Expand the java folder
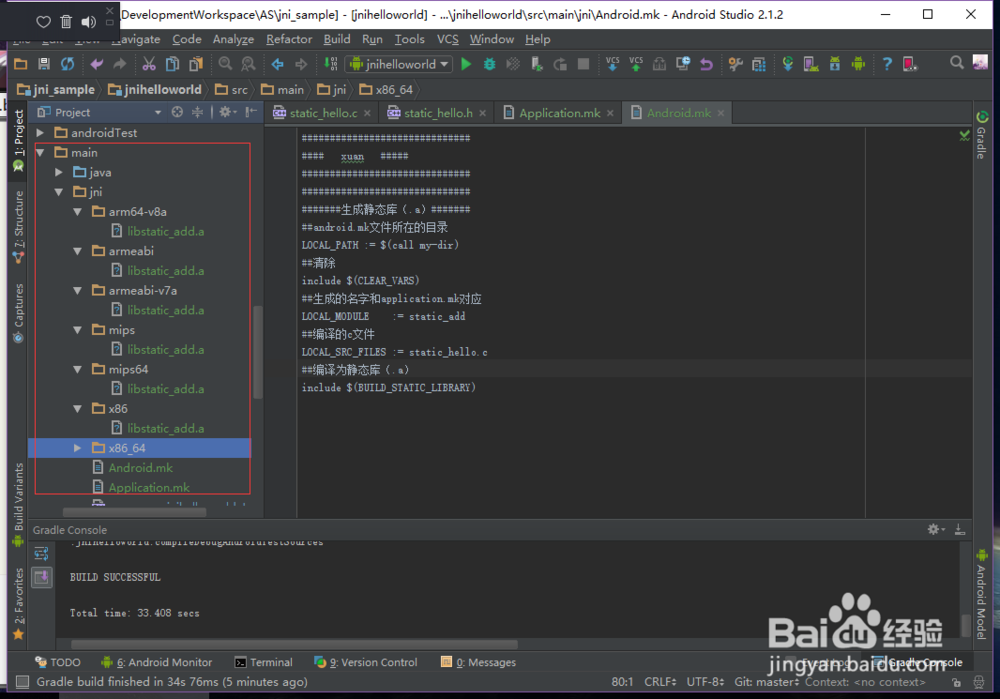 [59, 172]
